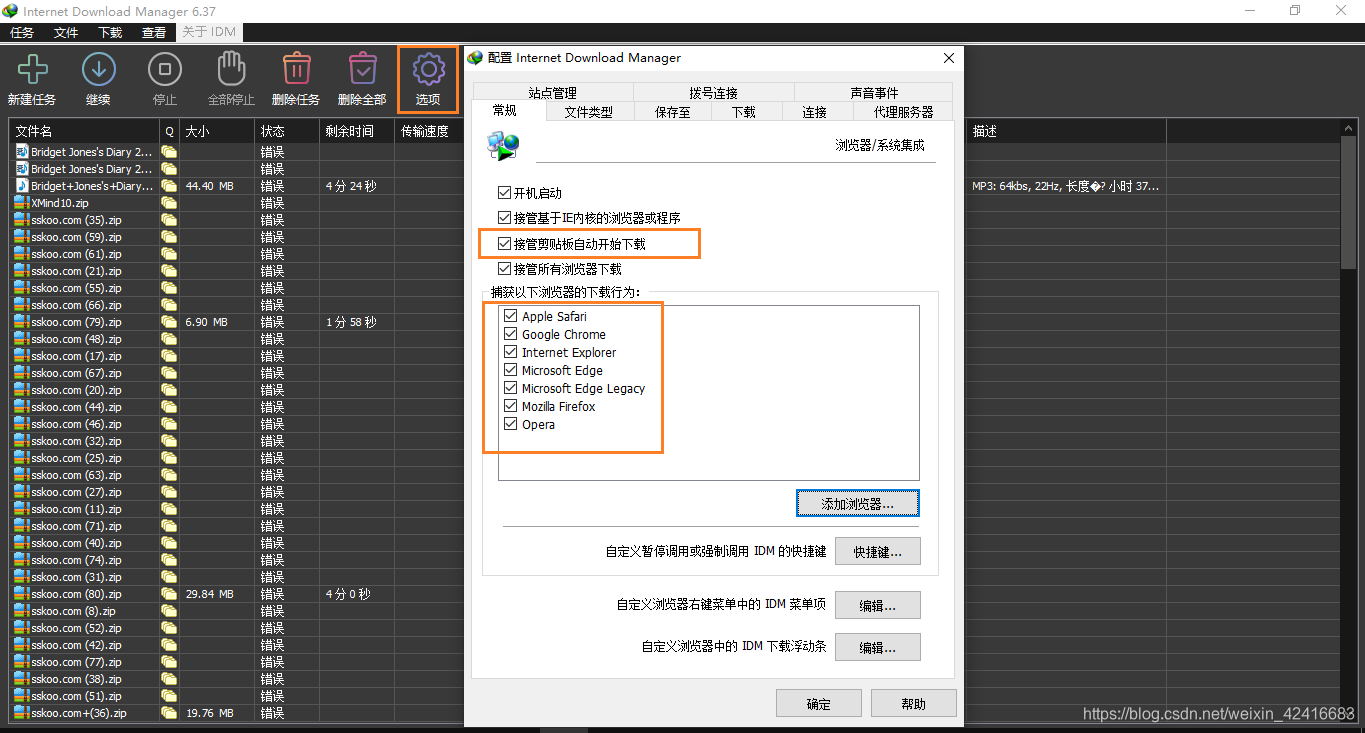Click folder icon for sskoo.com (79).zip row
The image size is (1365, 733).
169,322
